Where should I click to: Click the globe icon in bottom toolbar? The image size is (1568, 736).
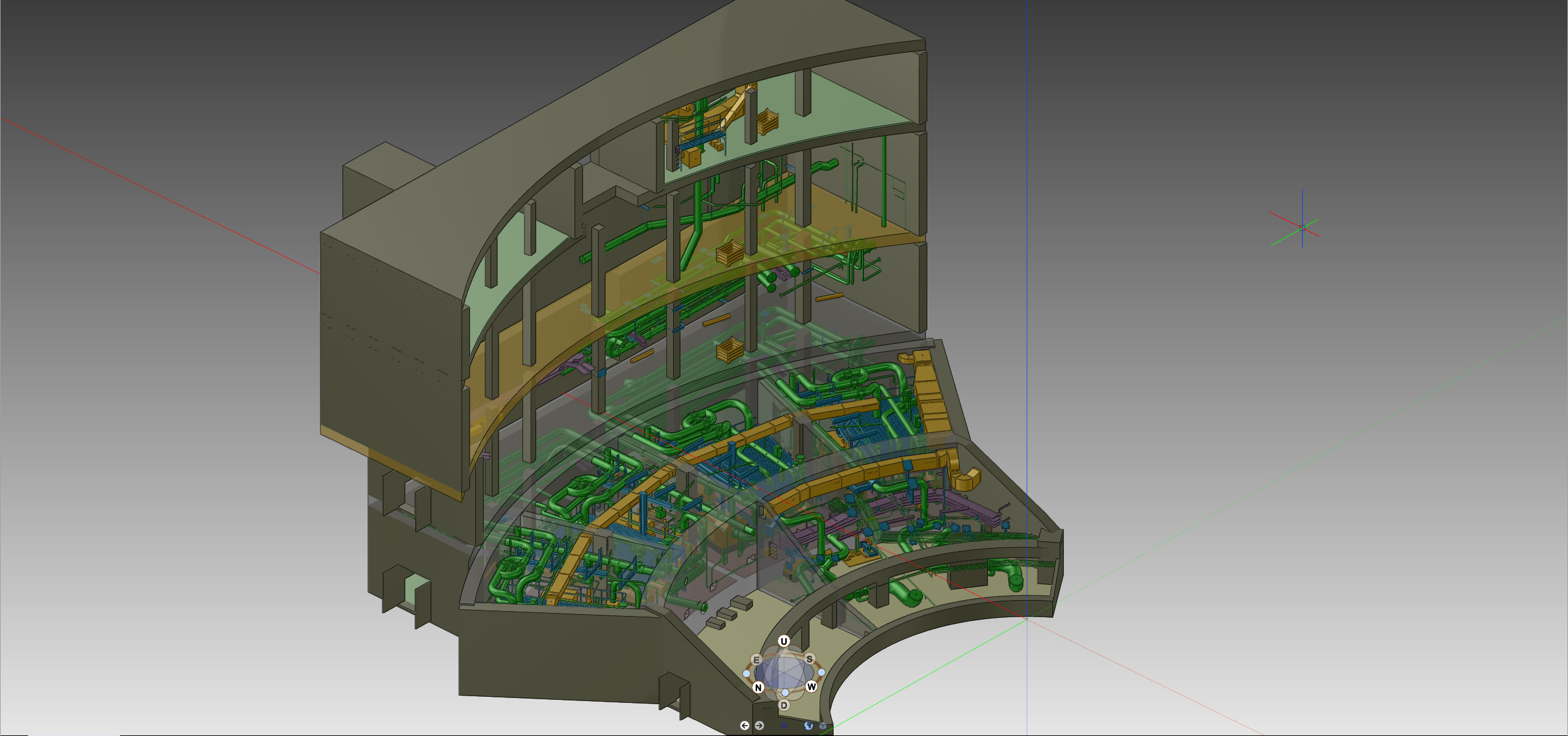coord(808,726)
